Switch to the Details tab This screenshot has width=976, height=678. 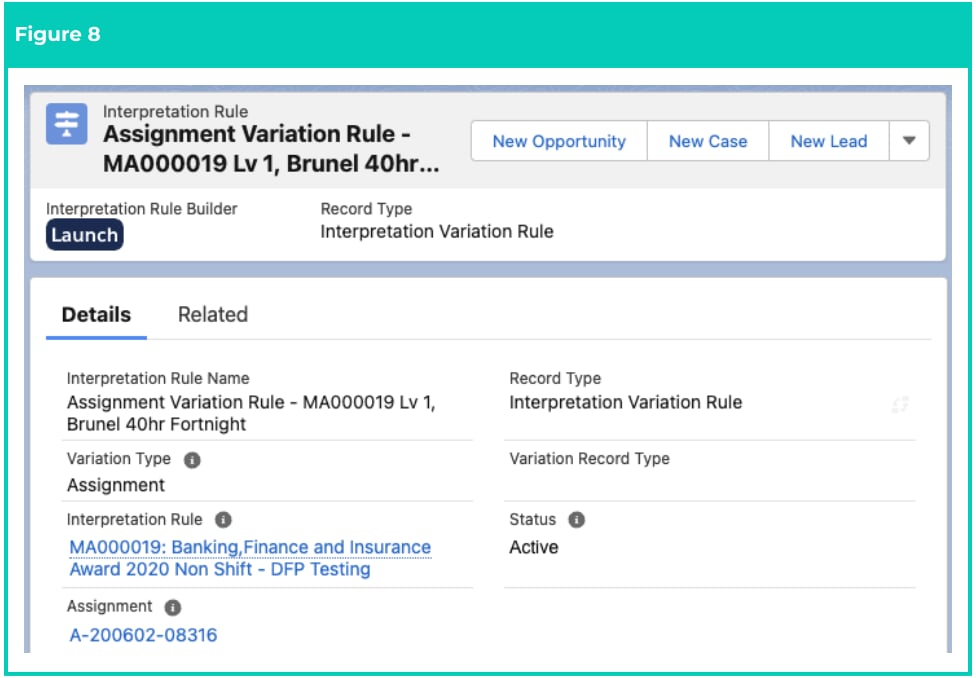tap(96, 314)
